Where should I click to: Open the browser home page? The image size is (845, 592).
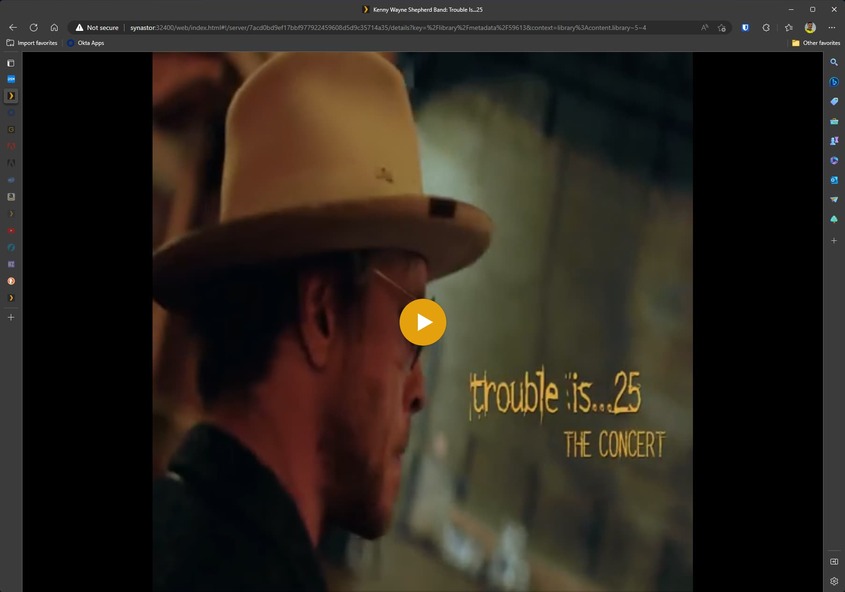(54, 27)
